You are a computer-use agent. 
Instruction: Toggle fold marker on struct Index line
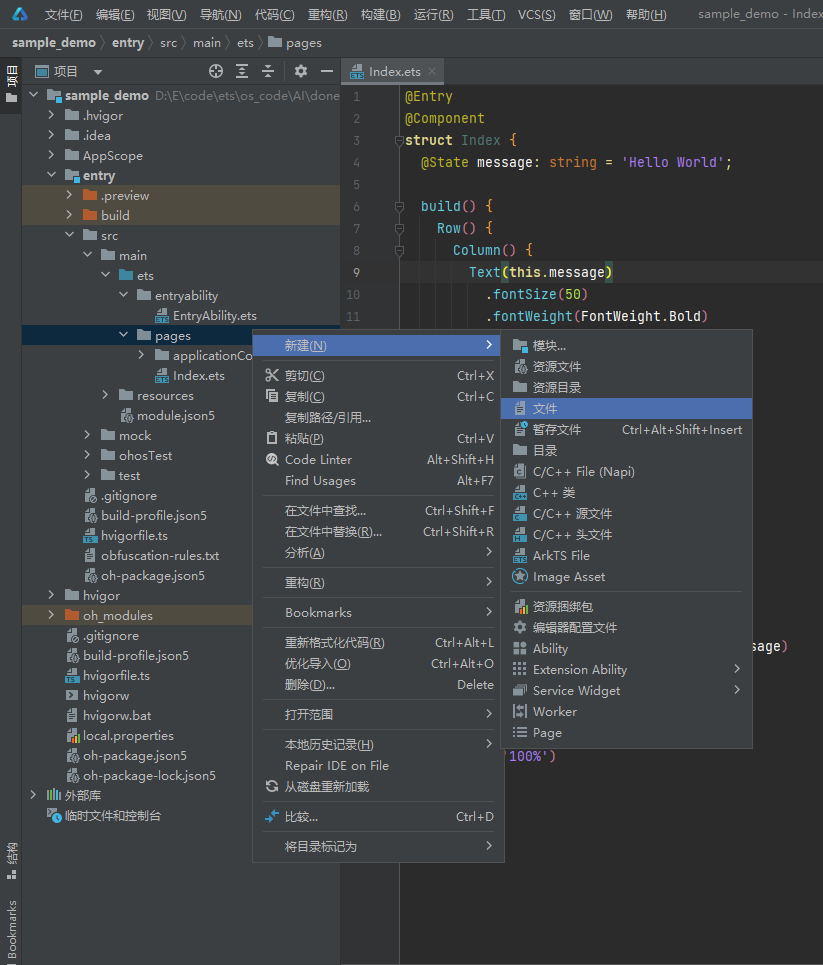pyautogui.click(x=399, y=141)
